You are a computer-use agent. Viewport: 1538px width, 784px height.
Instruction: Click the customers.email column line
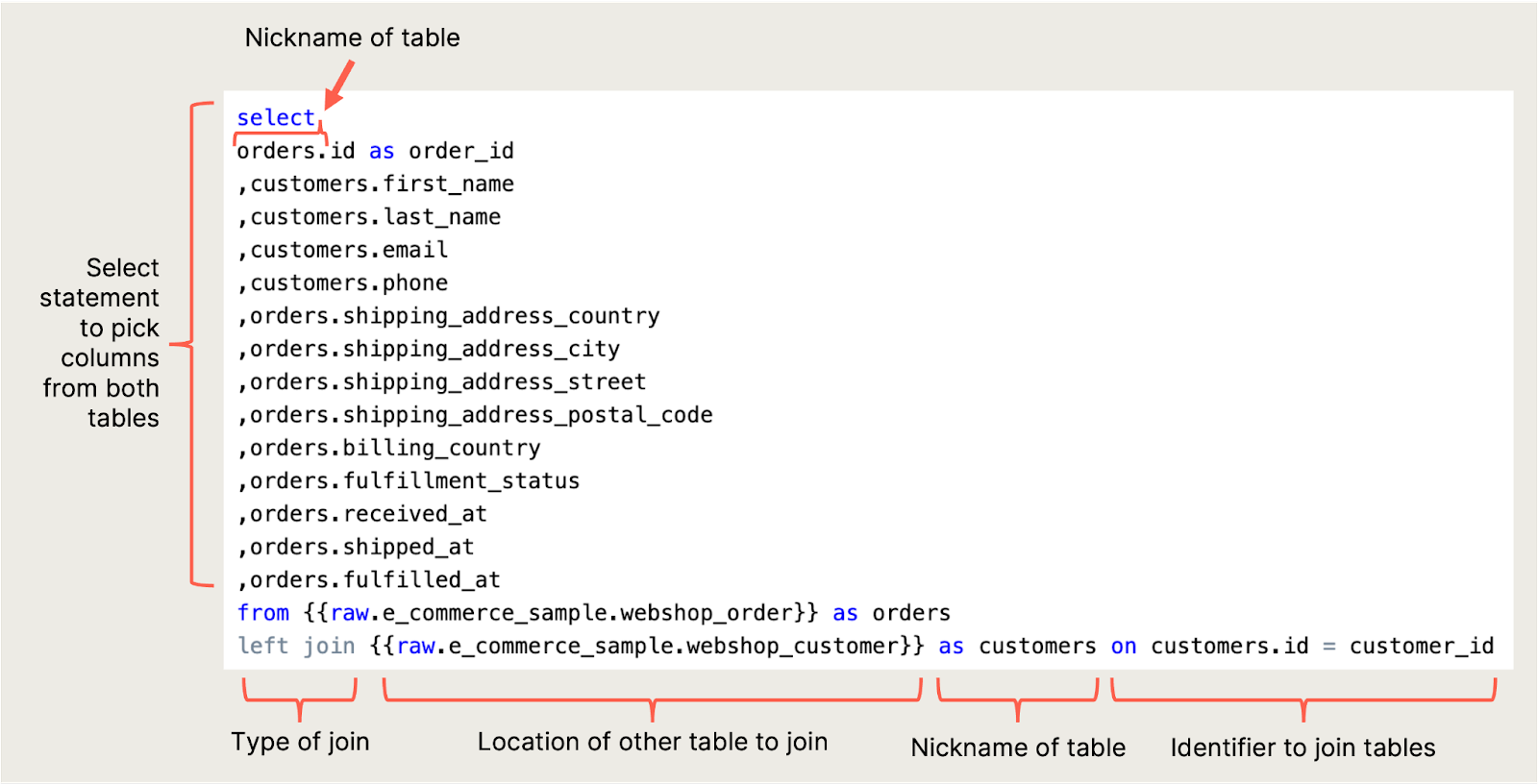click(343, 250)
